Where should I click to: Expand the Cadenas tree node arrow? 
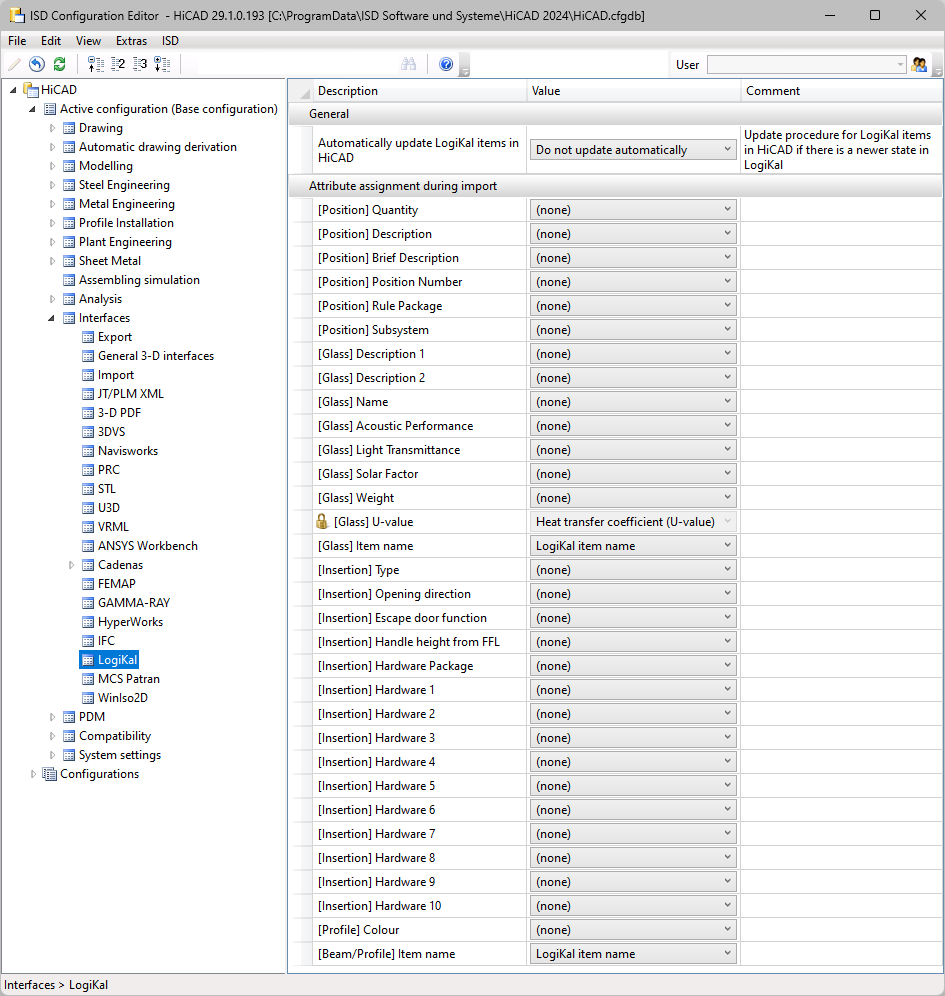71,565
